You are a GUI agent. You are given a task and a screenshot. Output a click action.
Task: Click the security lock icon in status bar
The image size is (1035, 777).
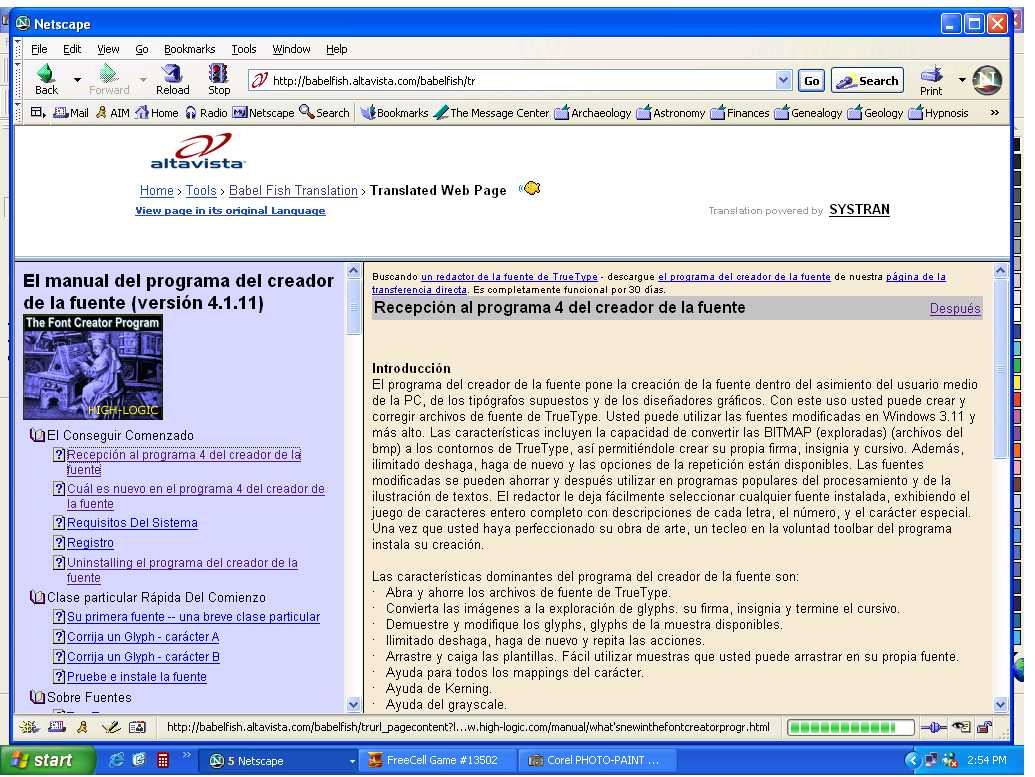pos(985,727)
